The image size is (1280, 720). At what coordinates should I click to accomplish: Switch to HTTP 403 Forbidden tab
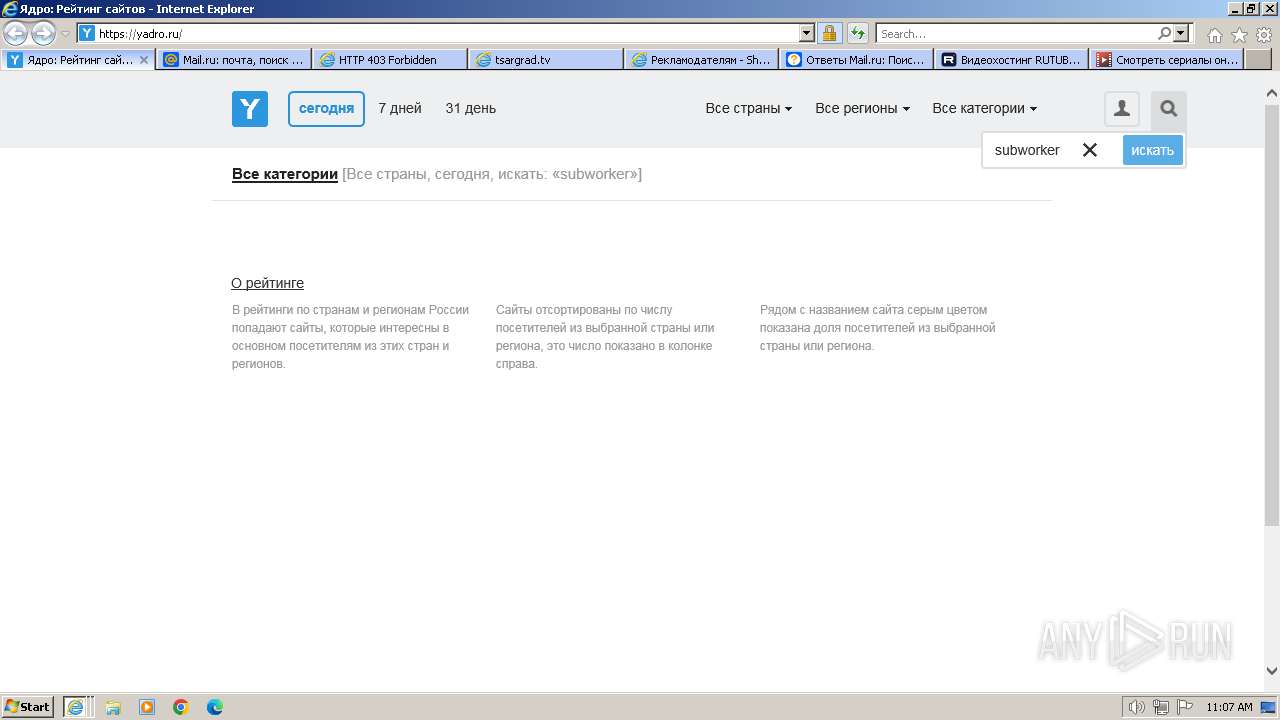[390, 60]
